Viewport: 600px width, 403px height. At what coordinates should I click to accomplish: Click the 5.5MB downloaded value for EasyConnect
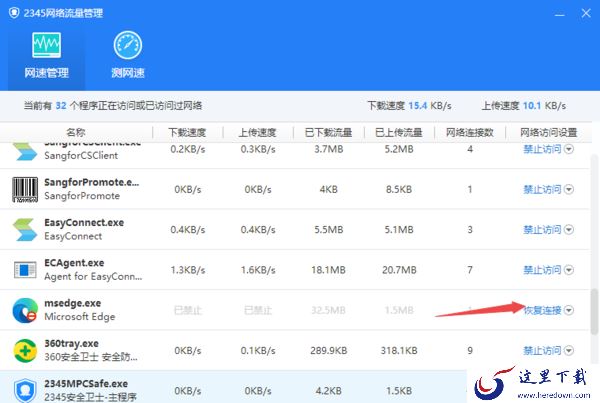click(x=328, y=230)
